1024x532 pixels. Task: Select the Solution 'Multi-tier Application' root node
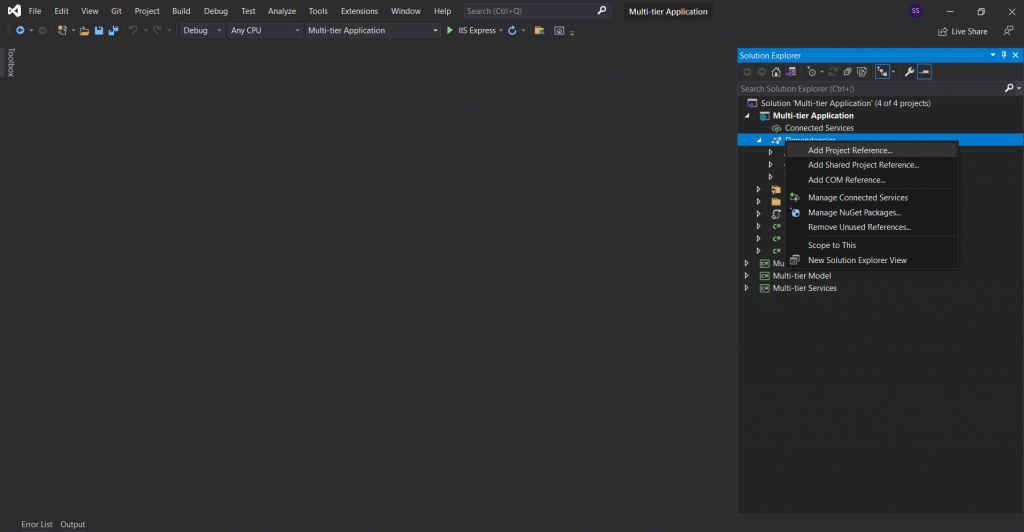[846, 103]
